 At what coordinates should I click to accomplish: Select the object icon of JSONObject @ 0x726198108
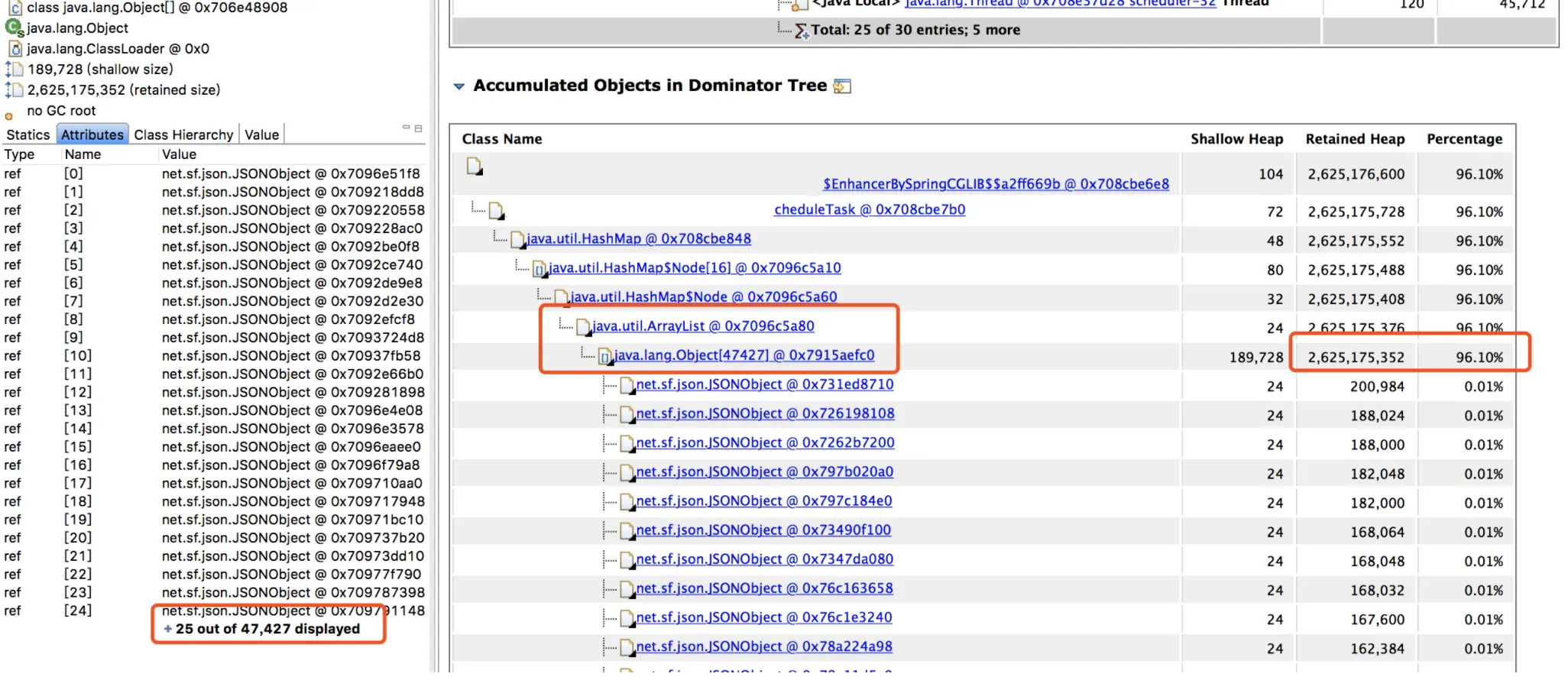[628, 415]
